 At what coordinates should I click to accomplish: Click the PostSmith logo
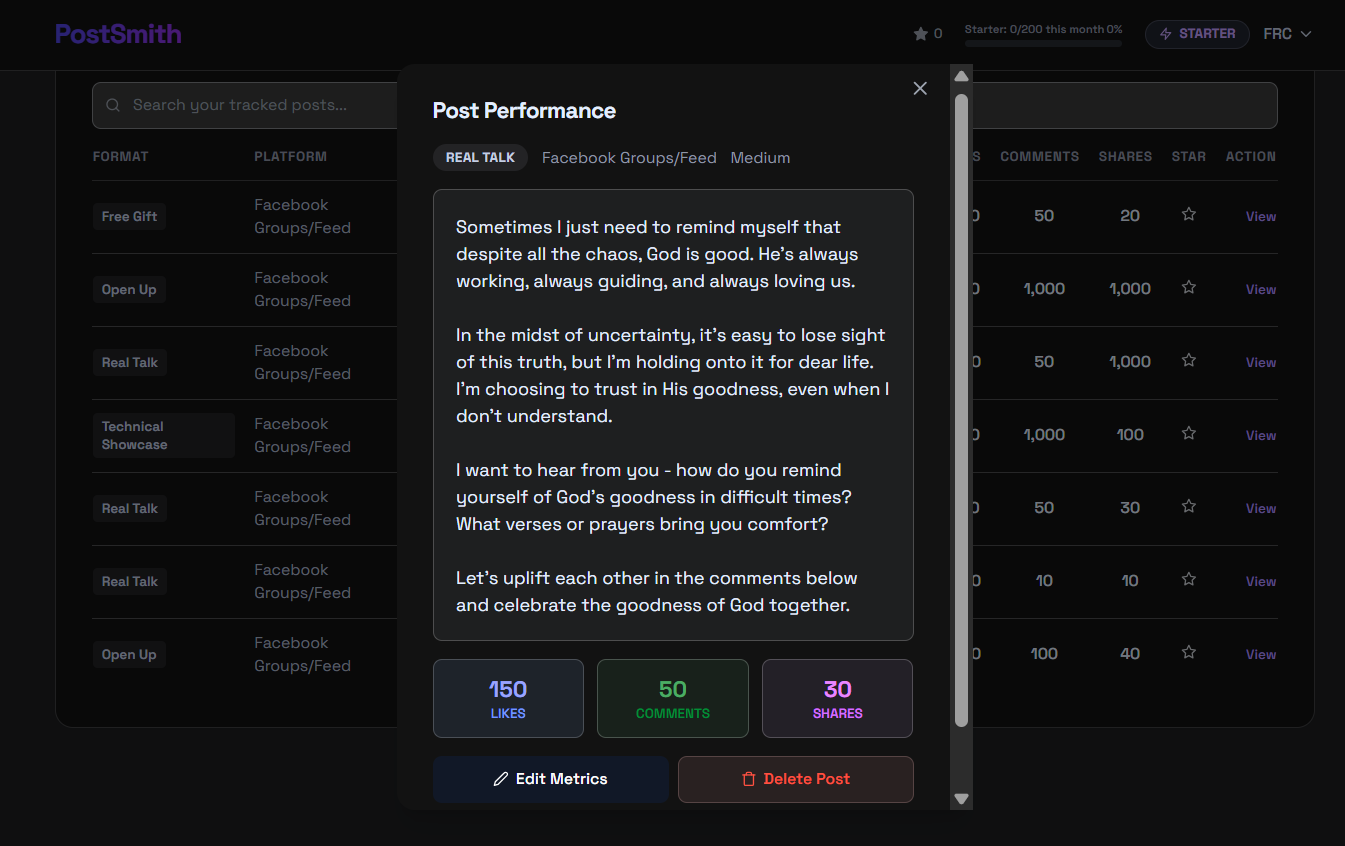(118, 34)
